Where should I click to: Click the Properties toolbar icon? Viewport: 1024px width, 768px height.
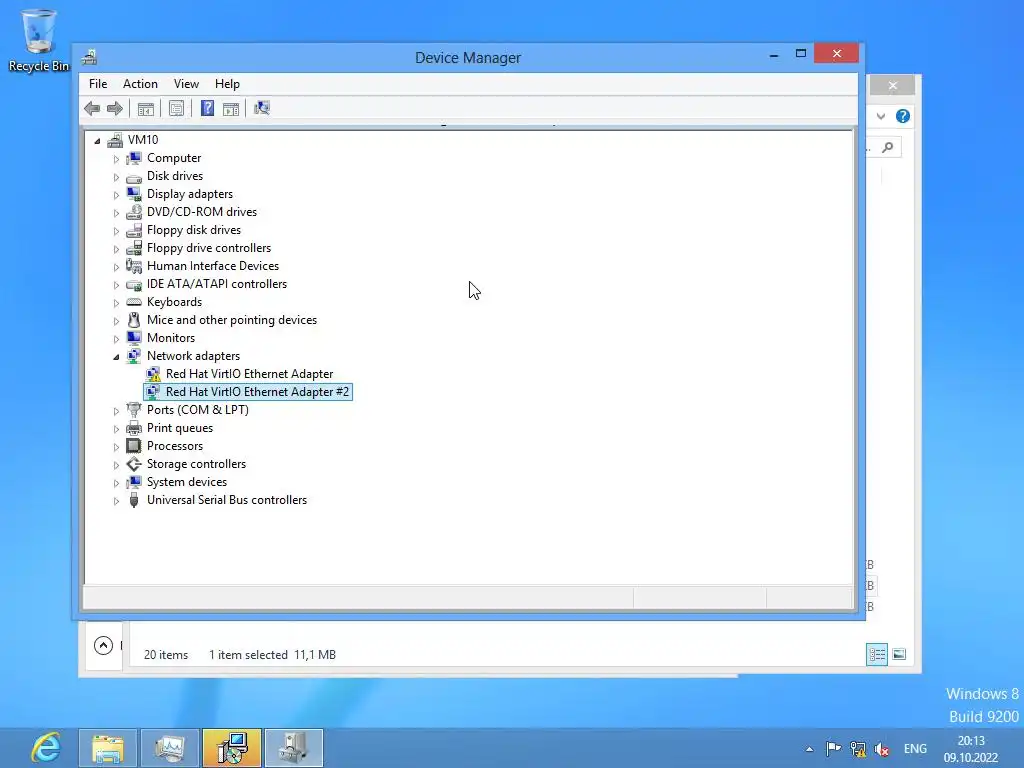click(176, 108)
